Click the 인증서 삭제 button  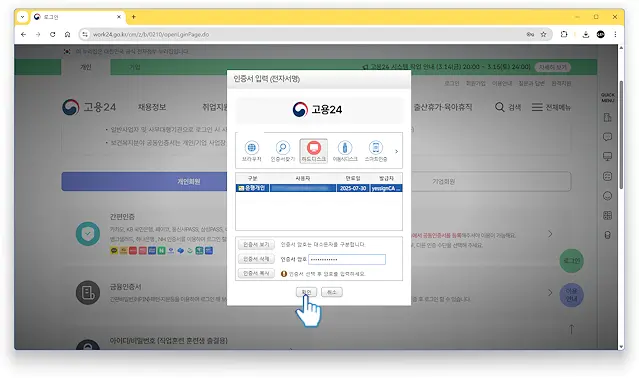(x=256, y=259)
